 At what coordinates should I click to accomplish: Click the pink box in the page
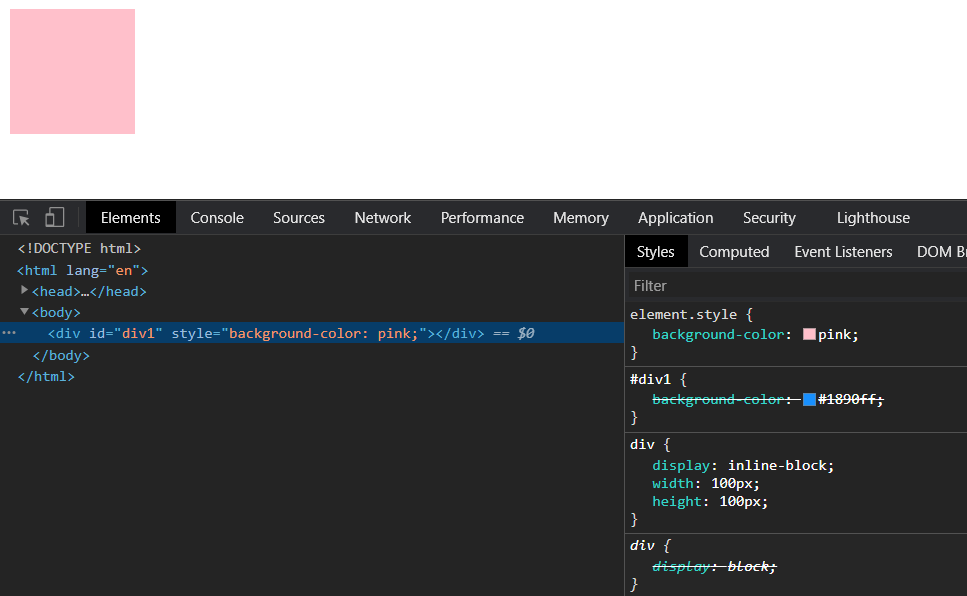pyautogui.click(x=72, y=71)
